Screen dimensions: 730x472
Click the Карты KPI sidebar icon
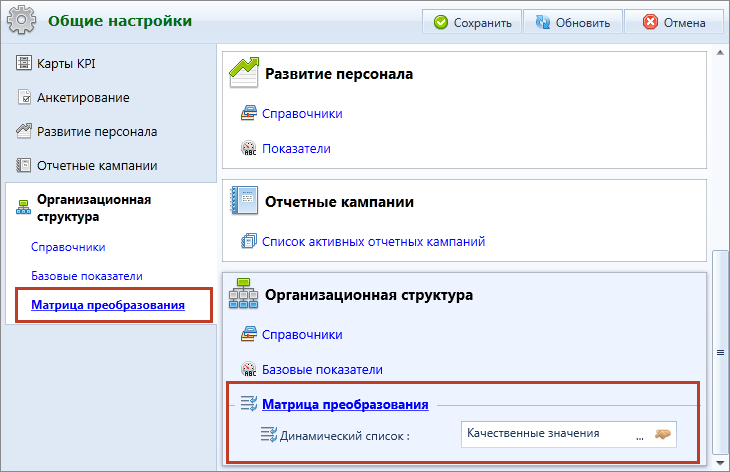[24, 62]
